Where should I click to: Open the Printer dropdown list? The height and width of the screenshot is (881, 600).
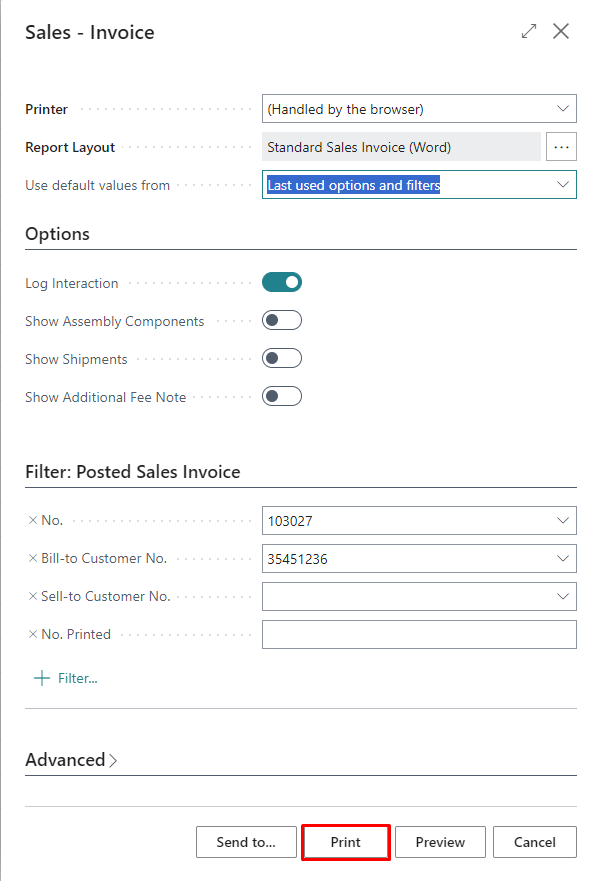coord(562,109)
